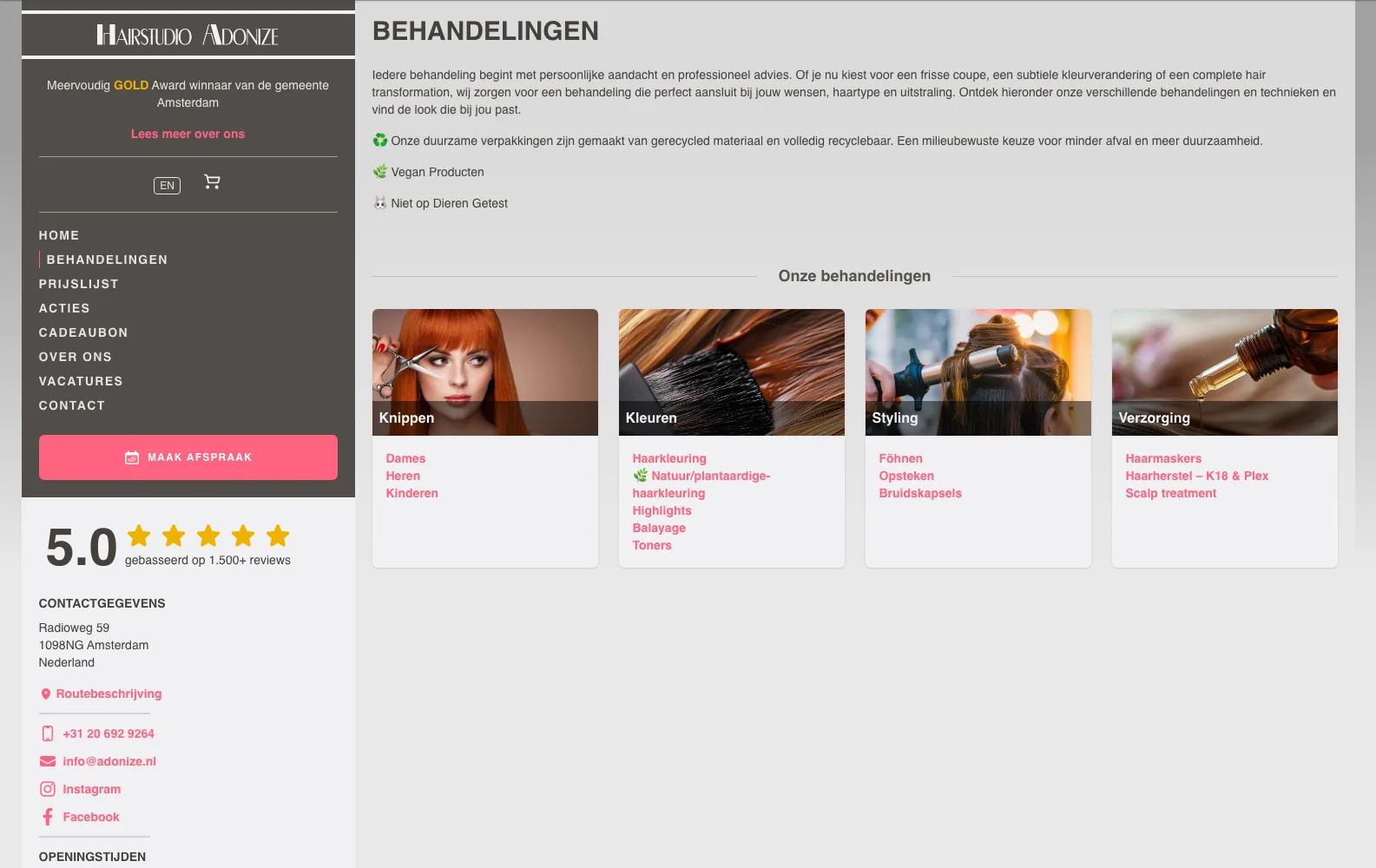This screenshot has height=868, width=1376.
Task: Click the OPENINGSTIJDEN heading
Action: pyautogui.click(x=92, y=857)
